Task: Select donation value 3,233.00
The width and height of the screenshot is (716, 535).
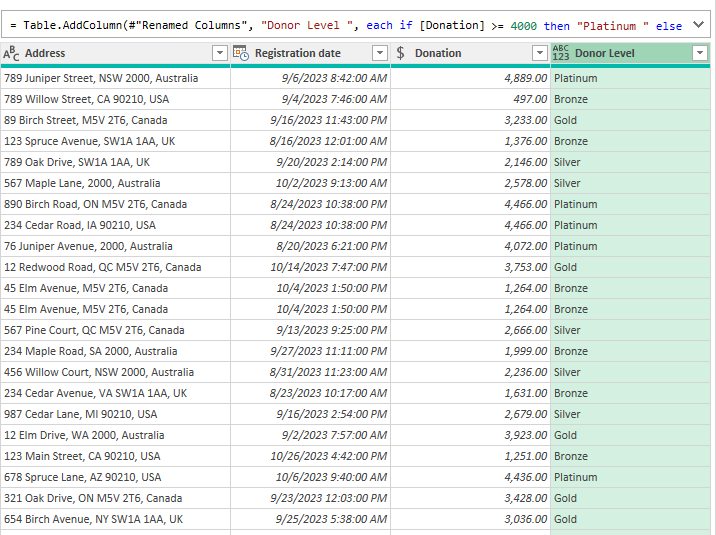Action: (471, 120)
